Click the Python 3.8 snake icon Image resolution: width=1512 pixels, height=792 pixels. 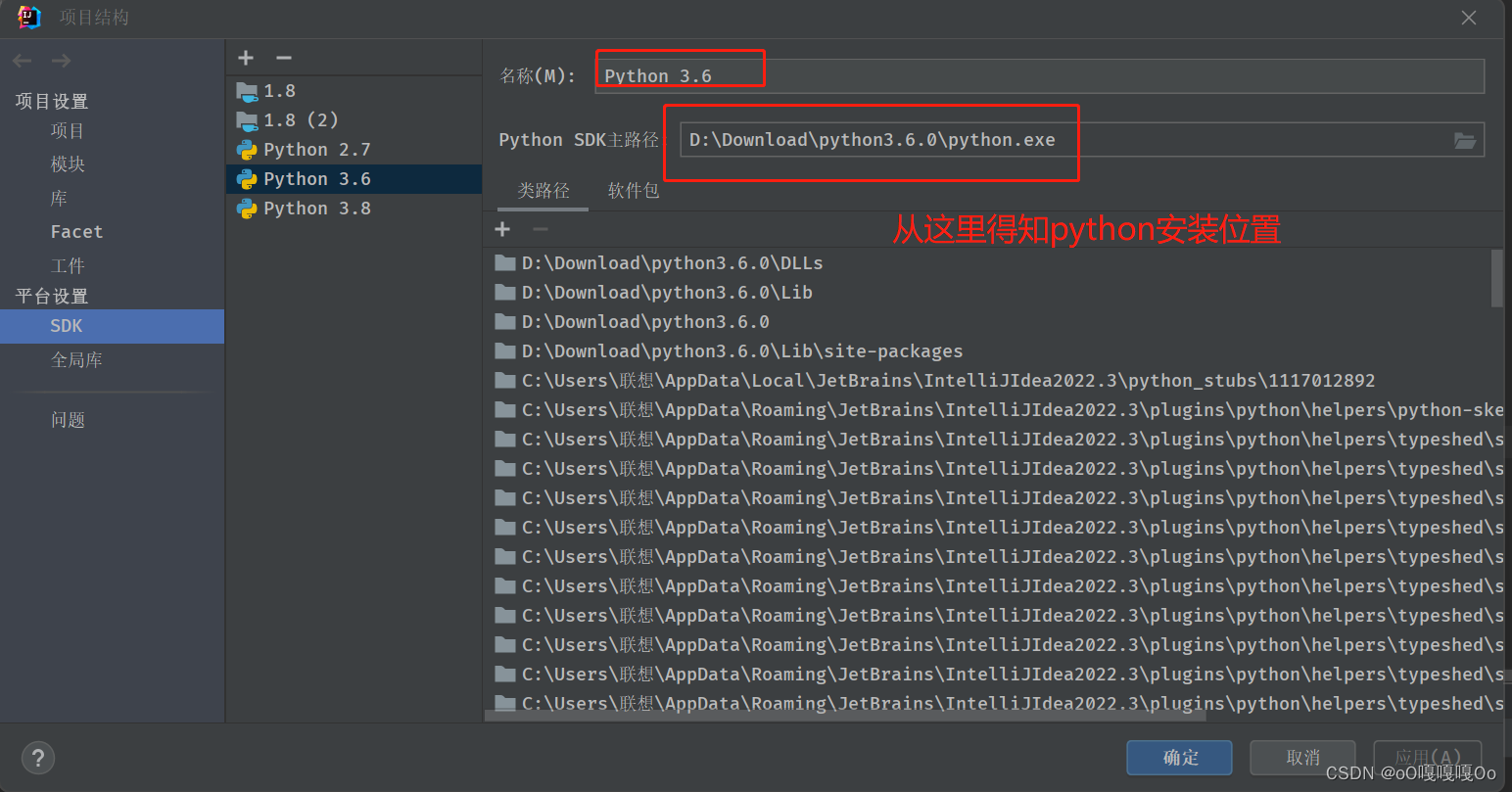pos(247,209)
